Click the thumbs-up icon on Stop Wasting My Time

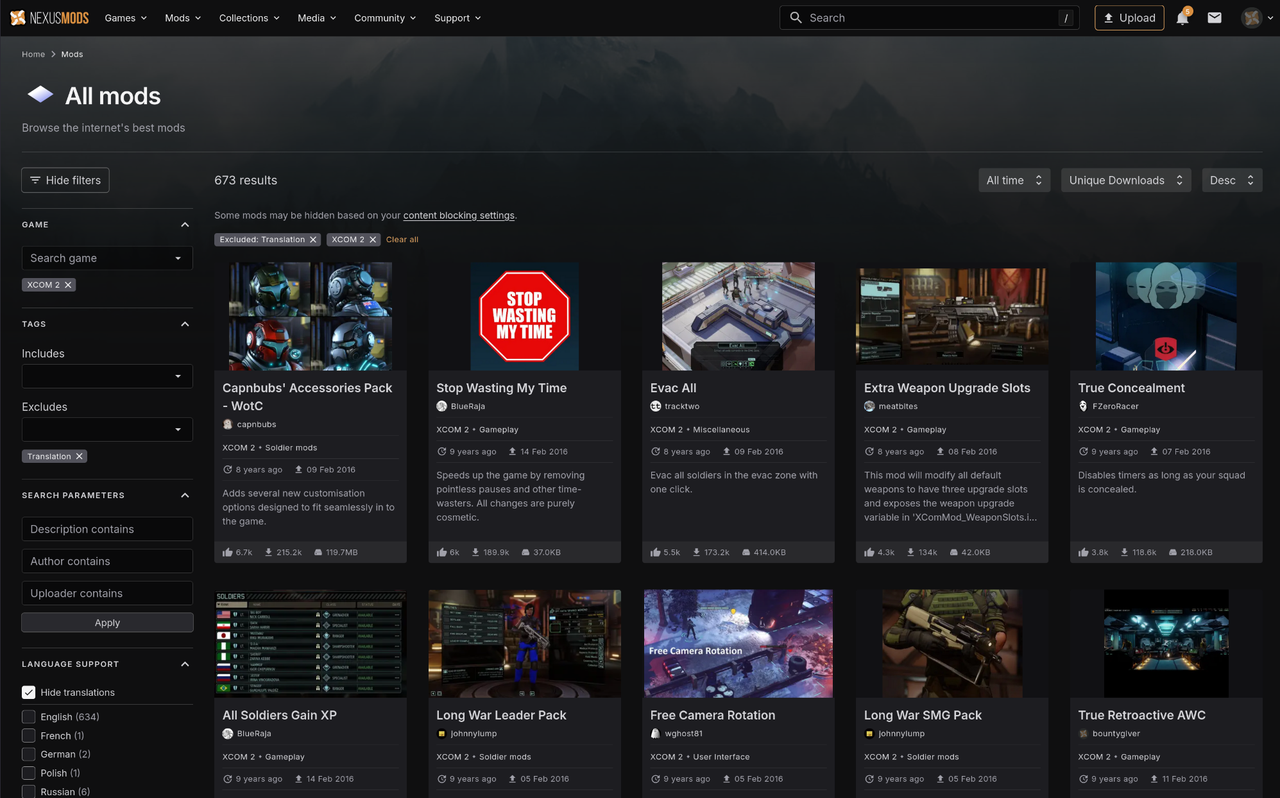442,552
